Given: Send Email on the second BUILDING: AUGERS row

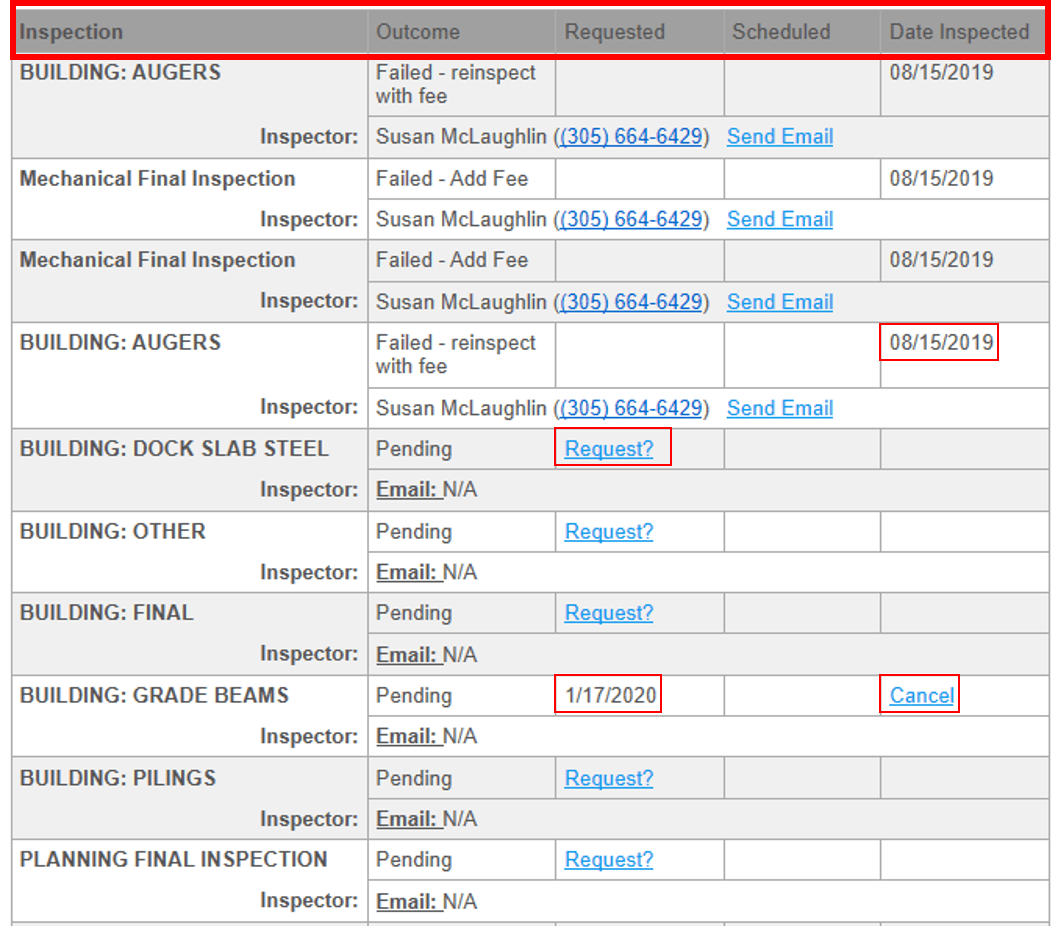Looking at the screenshot, I should pyautogui.click(x=779, y=407).
